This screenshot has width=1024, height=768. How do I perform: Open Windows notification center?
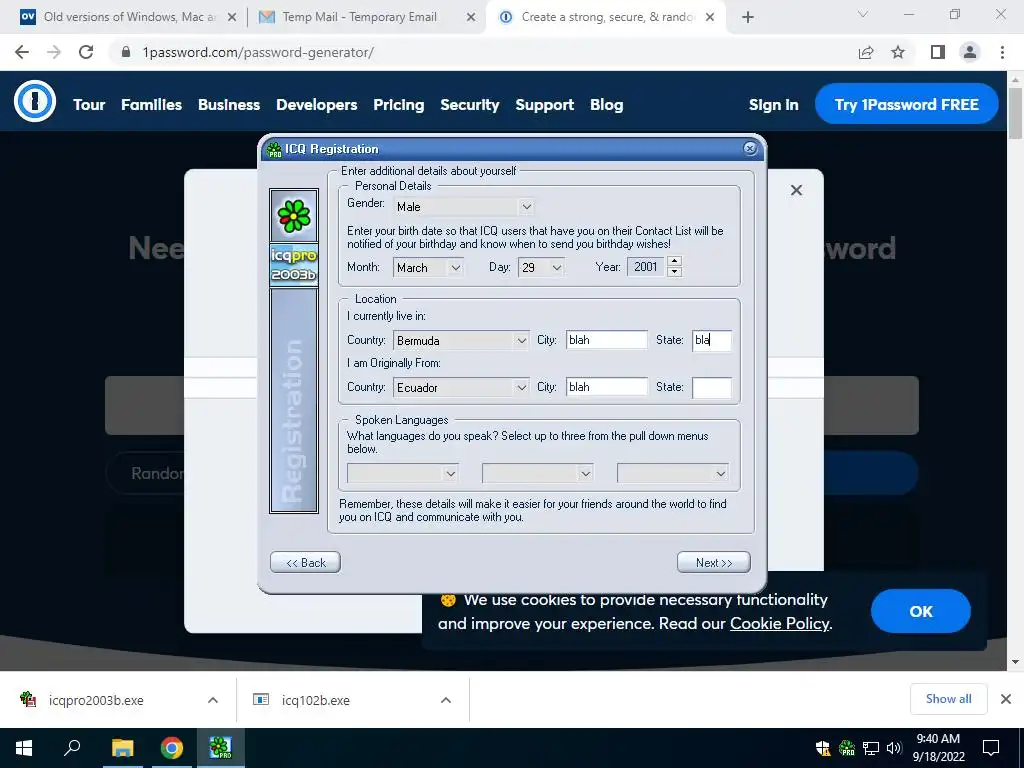[x=991, y=748]
